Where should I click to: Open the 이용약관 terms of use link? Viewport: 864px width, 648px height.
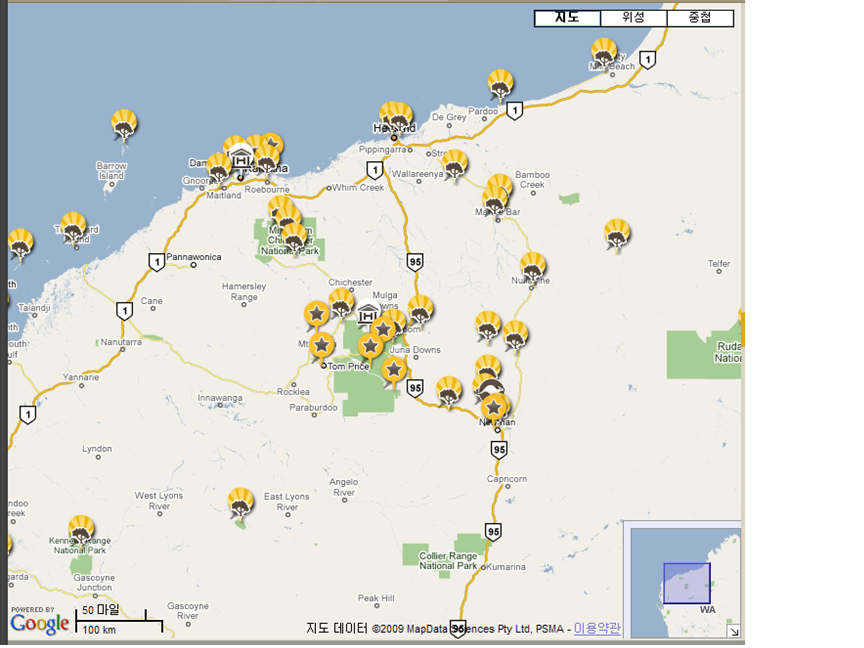597,628
